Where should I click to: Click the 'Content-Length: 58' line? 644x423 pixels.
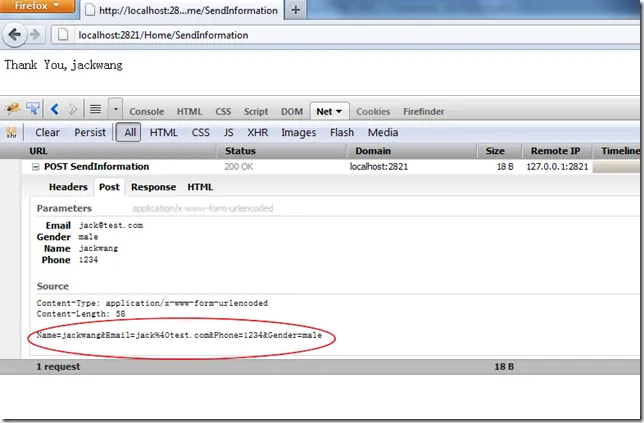(81, 314)
